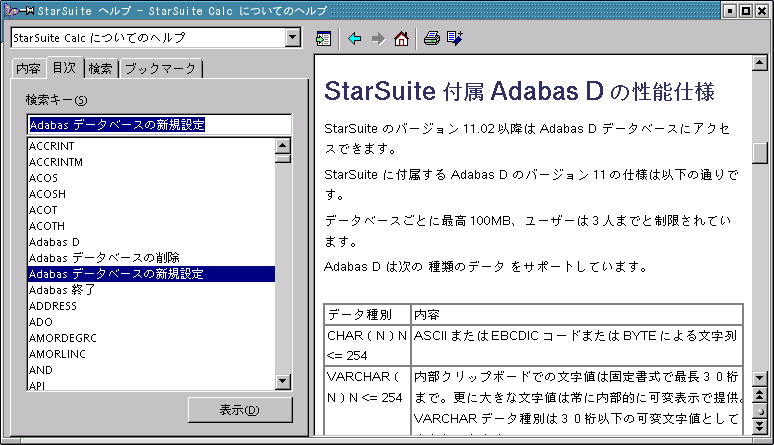774x445 pixels.
Task: Minimize the help window
Action: (x=730, y=10)
